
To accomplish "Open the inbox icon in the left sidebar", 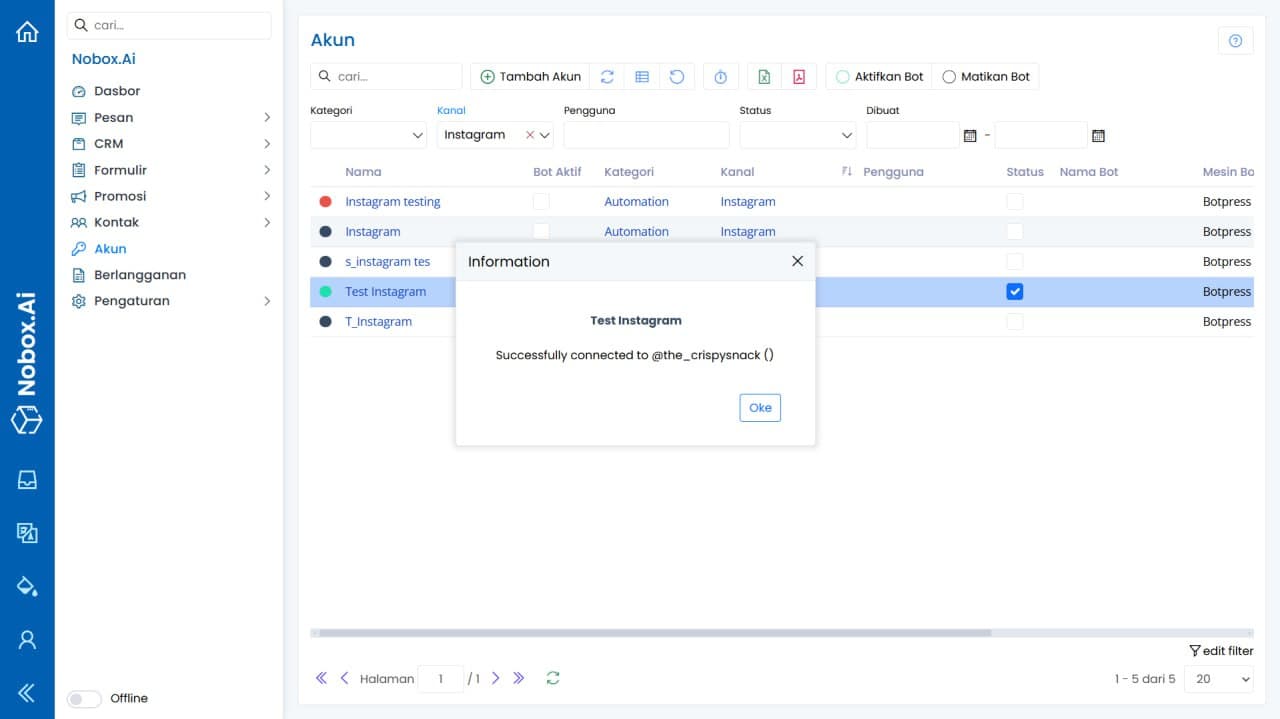I will [x=27, y=479].
